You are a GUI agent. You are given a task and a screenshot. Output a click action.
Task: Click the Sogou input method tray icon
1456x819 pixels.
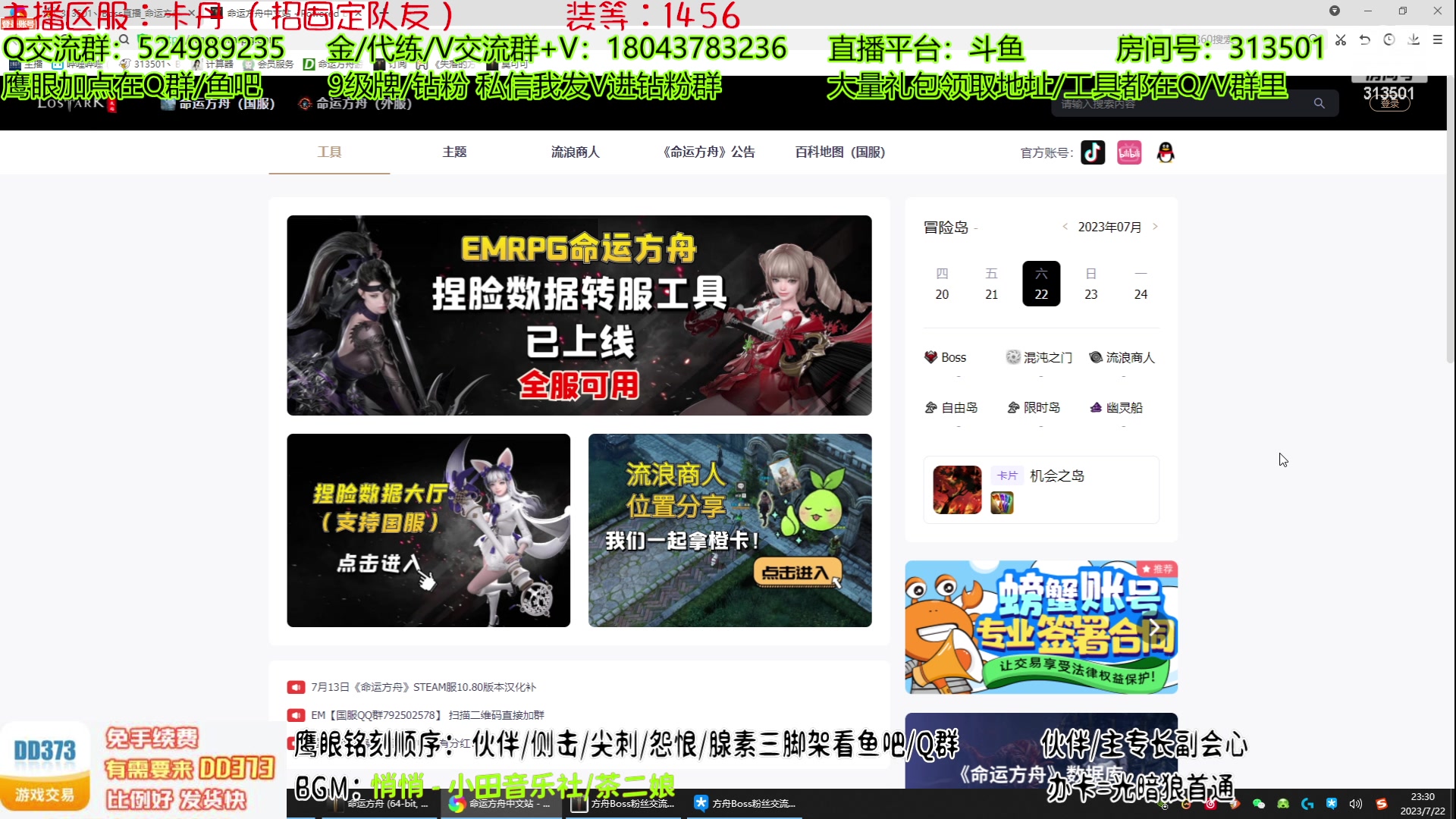click(1381, 804)
